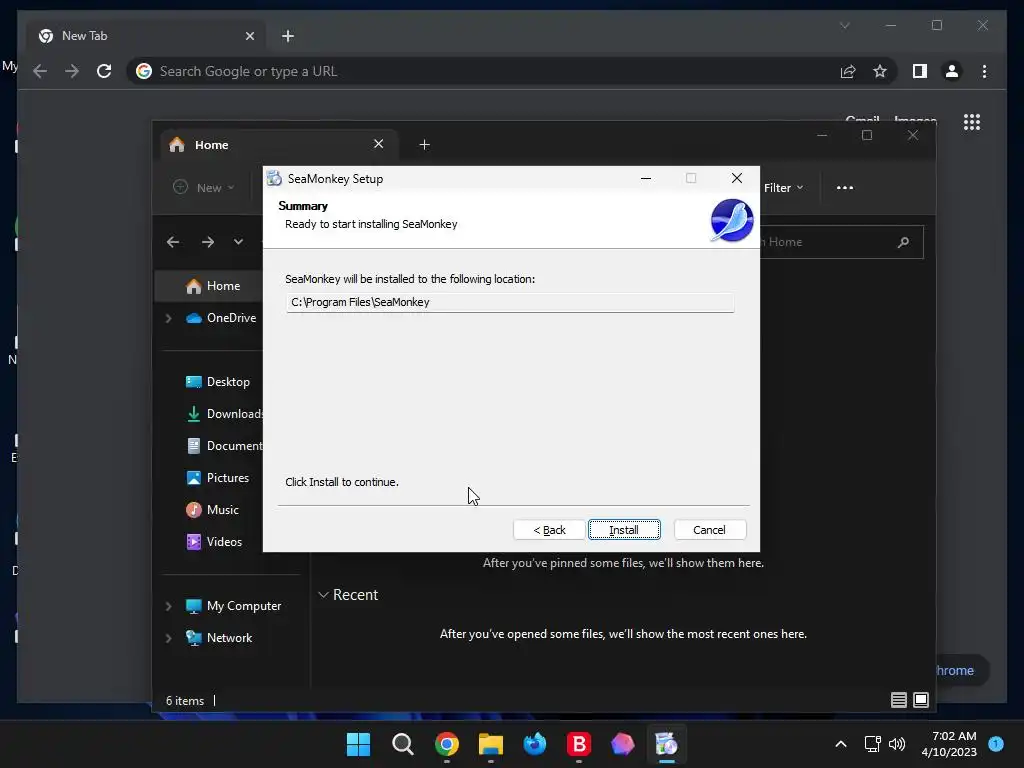This screenshot has height=768, width=1024.
Task: Cancel the SeaMonkey installation
Action: click(x=709, y=530)
